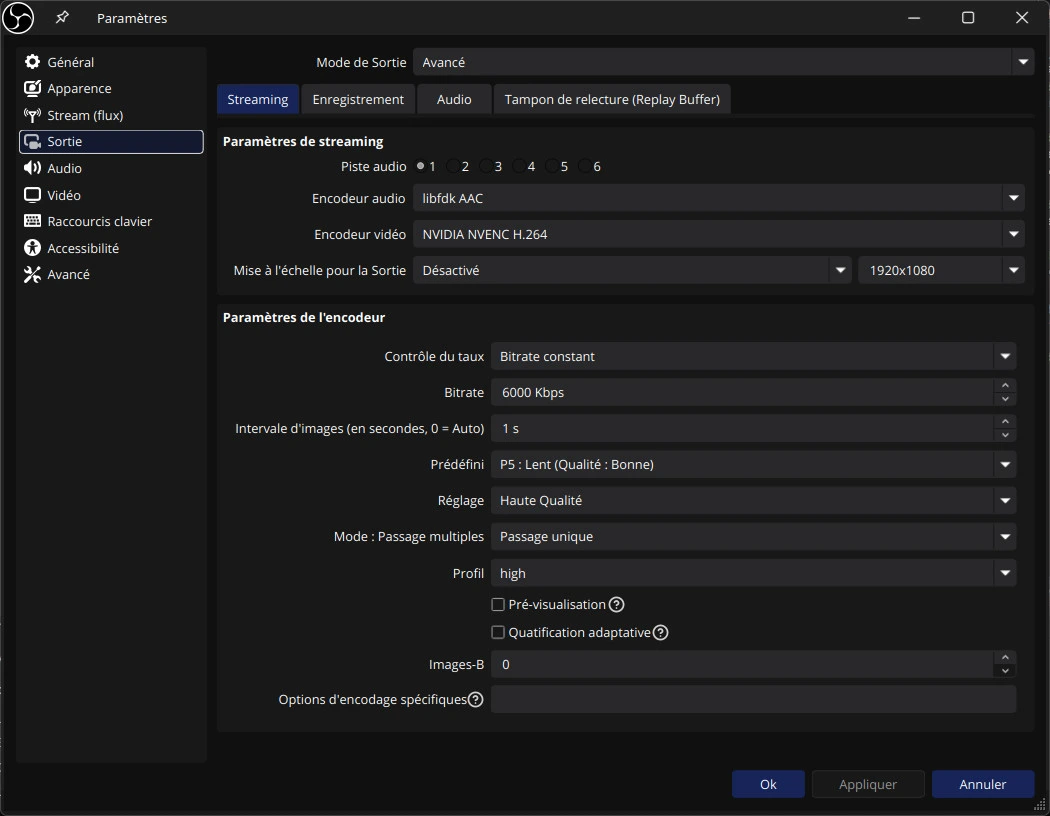Open the Tampon de relecture tab
Viewport: 1050px width, 816px height.
coord(613,99)
